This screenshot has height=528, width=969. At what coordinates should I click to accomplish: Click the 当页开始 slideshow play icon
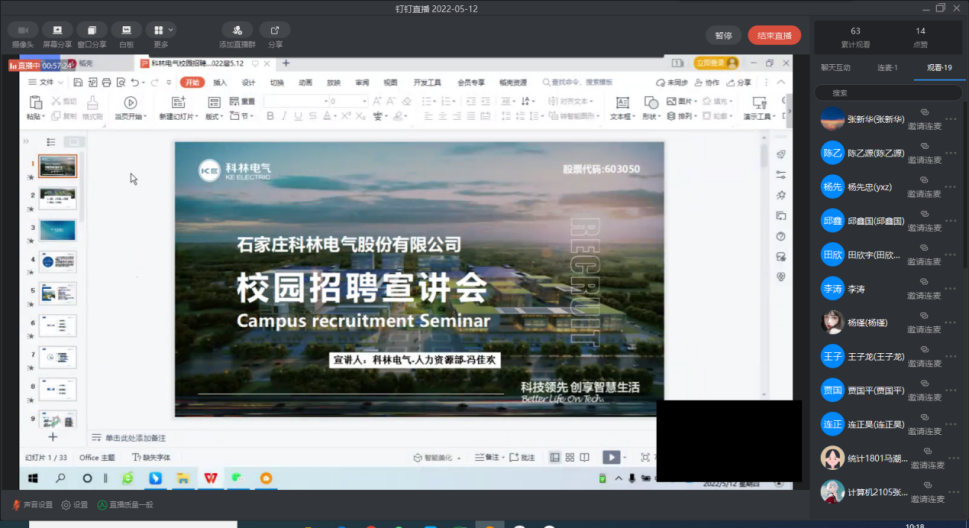click(129, 102)
